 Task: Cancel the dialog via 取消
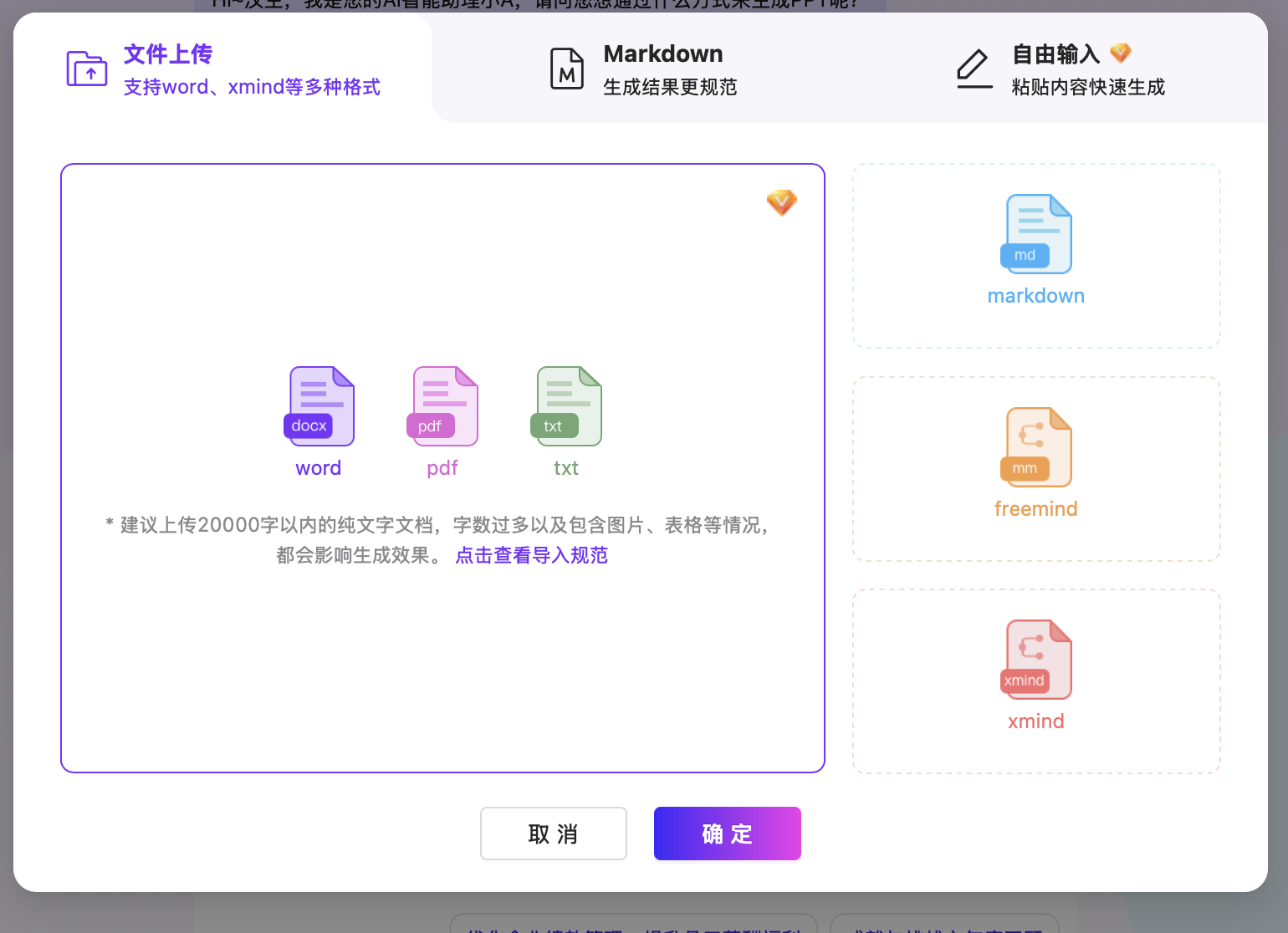tap(553, 834)
